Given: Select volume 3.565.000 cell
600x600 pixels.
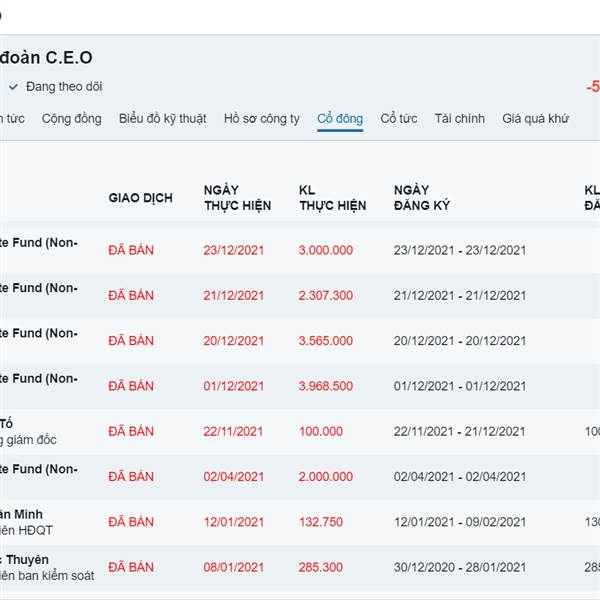Looking at the screenshot, I should coord(326,341).
